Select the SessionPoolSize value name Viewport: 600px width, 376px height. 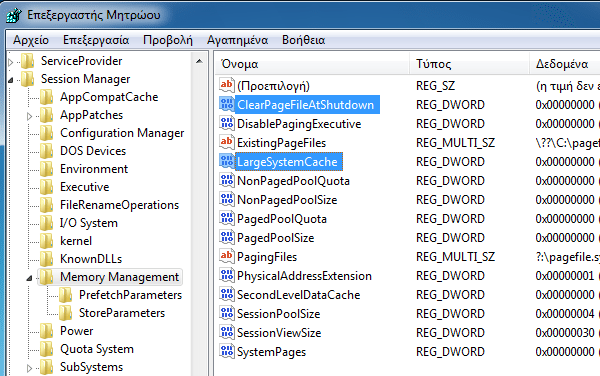point(279,314)
